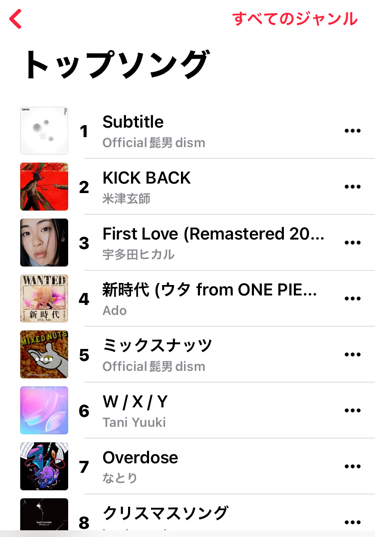Open more options for KICK BACK
Image resolution: width=375 pixels, height=537 pixels.
(352, 187)
